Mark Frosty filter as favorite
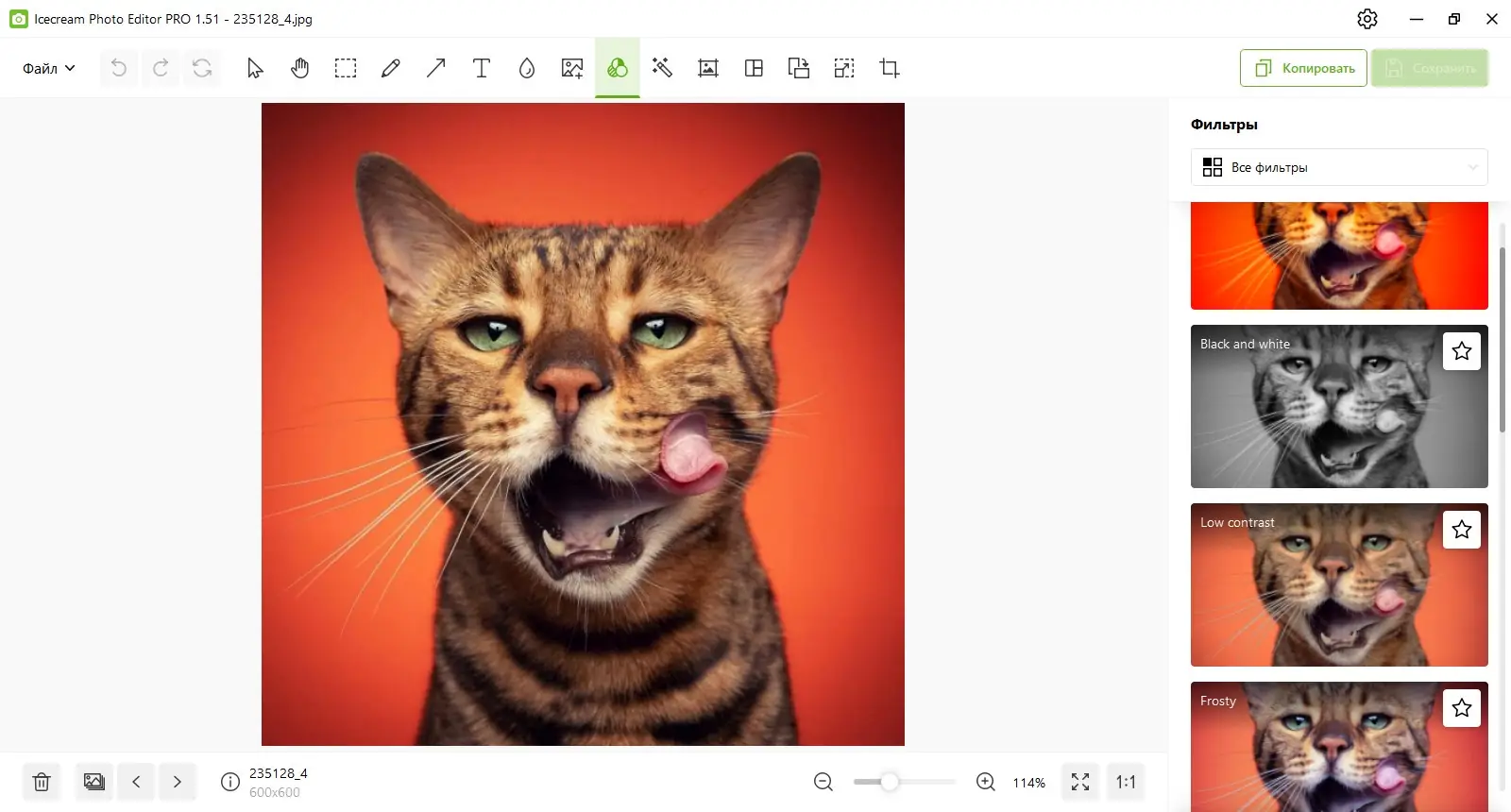 pyautogui.click(x=1462, y=708)
